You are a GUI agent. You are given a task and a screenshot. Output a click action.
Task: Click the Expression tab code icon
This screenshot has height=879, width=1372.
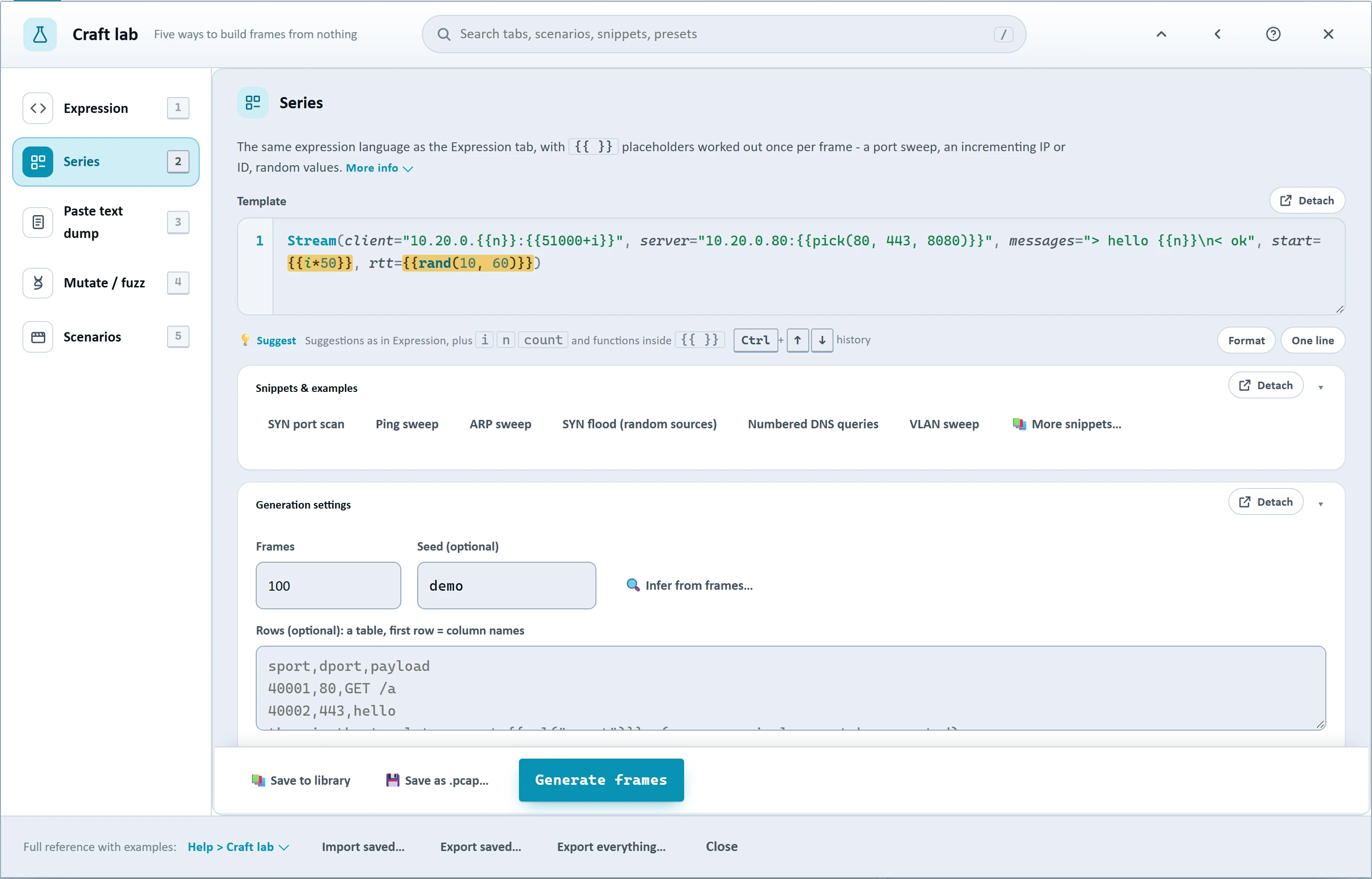point(38,108)
